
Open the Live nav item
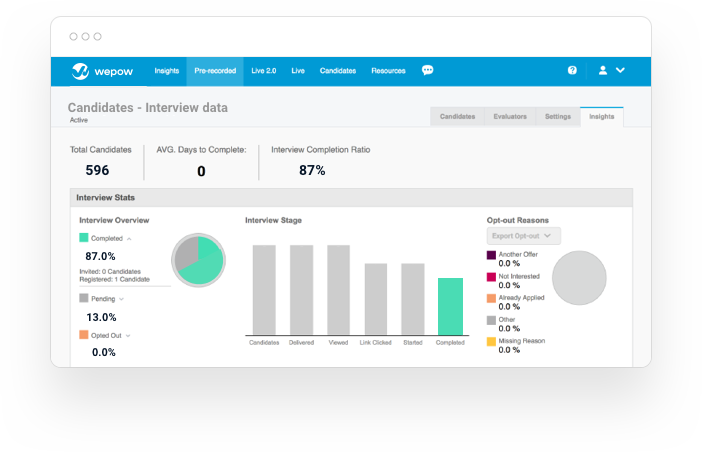(298, 71)
